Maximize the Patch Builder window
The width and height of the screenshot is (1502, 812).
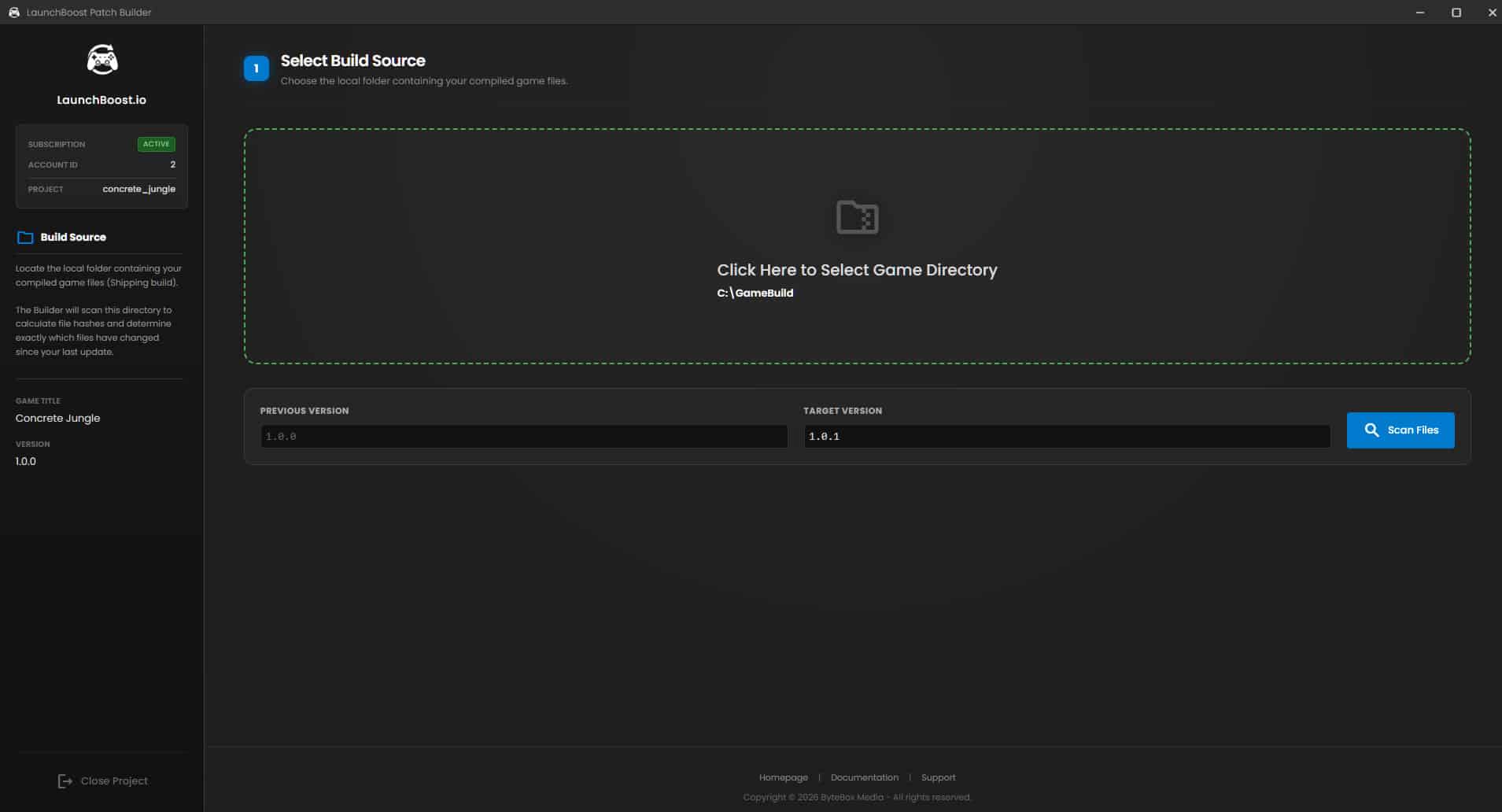click(1456, 12)
